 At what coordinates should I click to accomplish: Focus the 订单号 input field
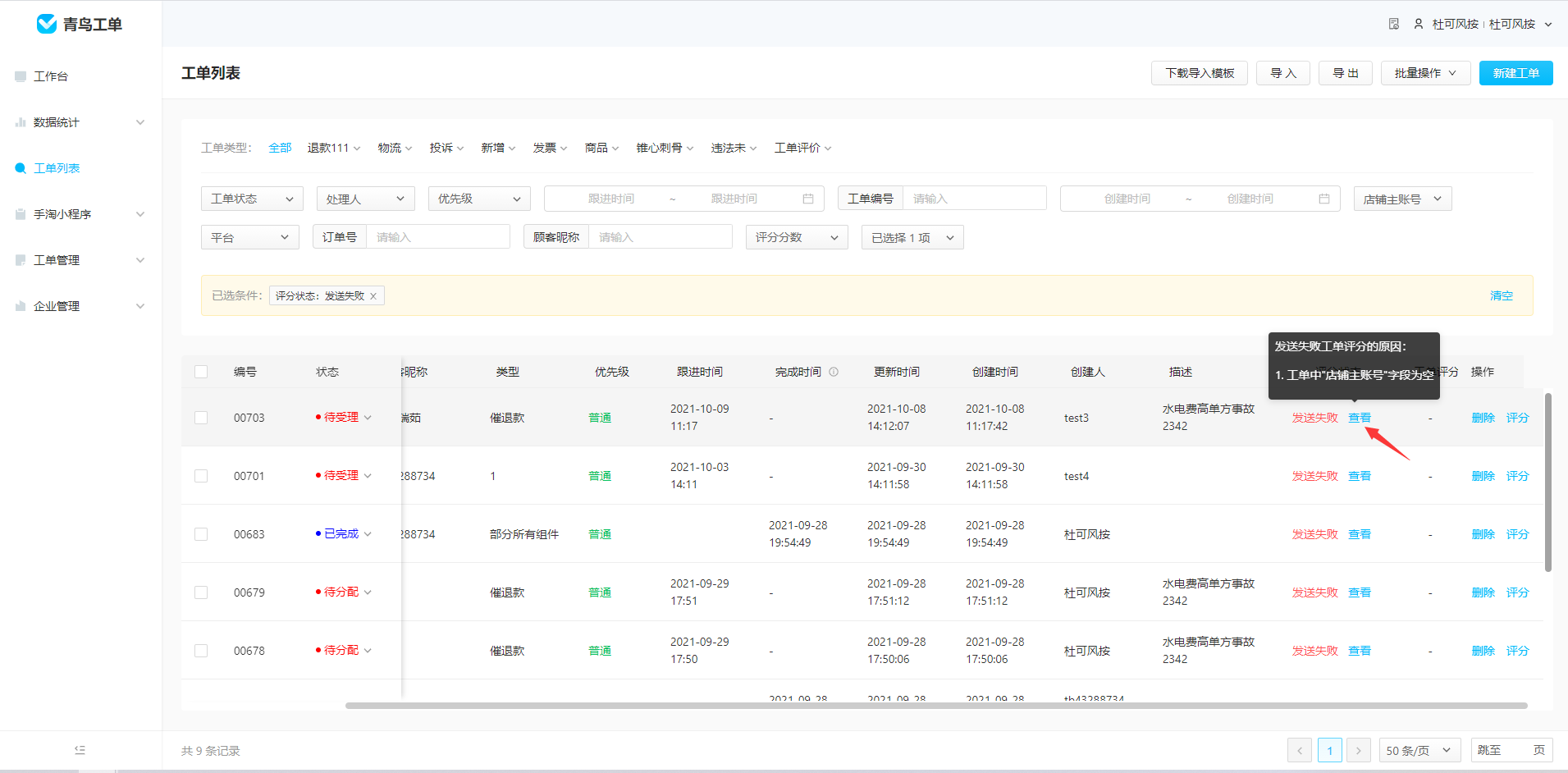(438, 237)
